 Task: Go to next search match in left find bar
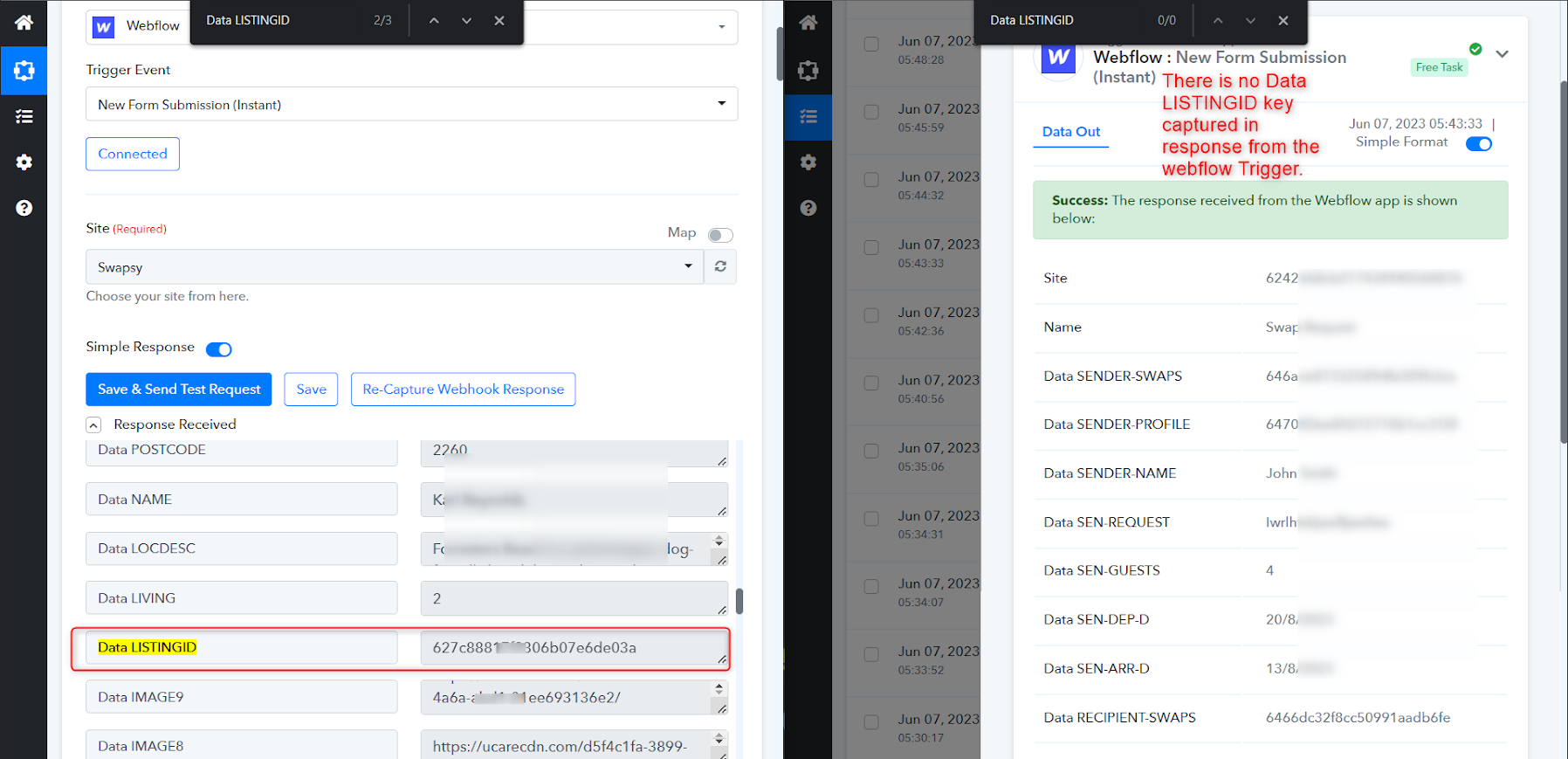point(466,20)
